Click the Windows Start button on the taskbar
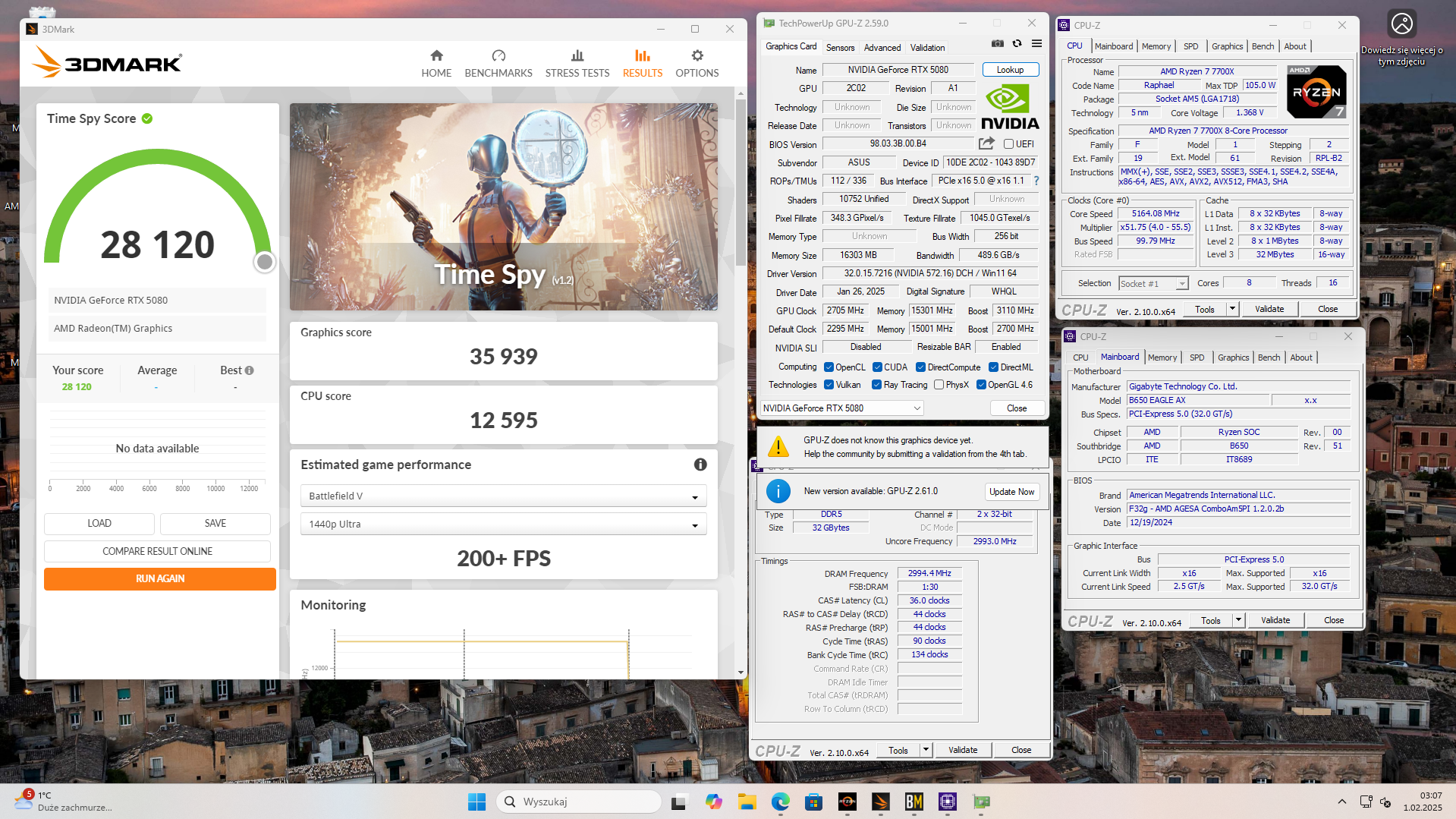 pyautogui.click(x=476, y=802)
